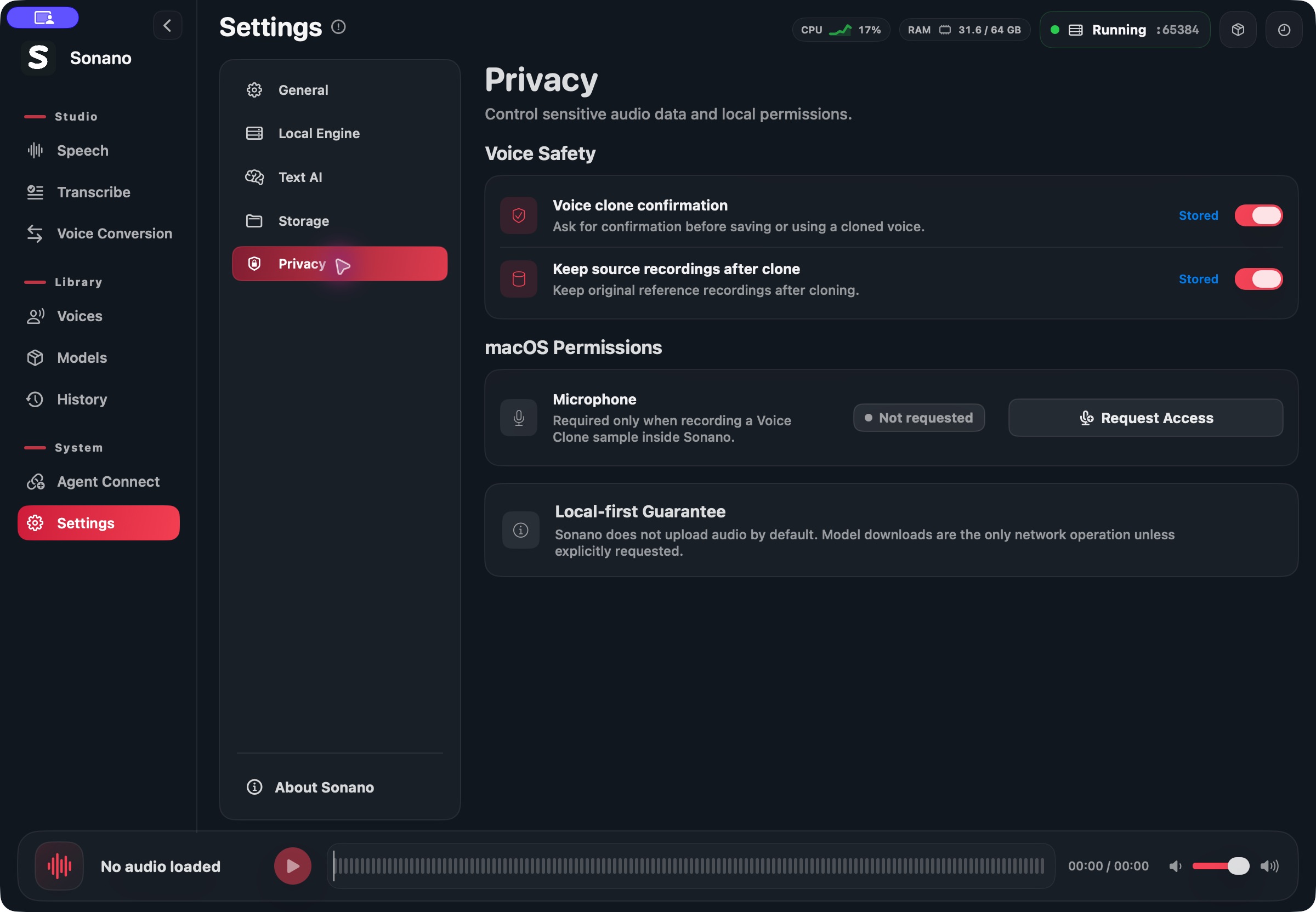Click the database icon for Keep source recordings
The height and width of the screenshot is (912, 1316).
(x=519, y=279)
